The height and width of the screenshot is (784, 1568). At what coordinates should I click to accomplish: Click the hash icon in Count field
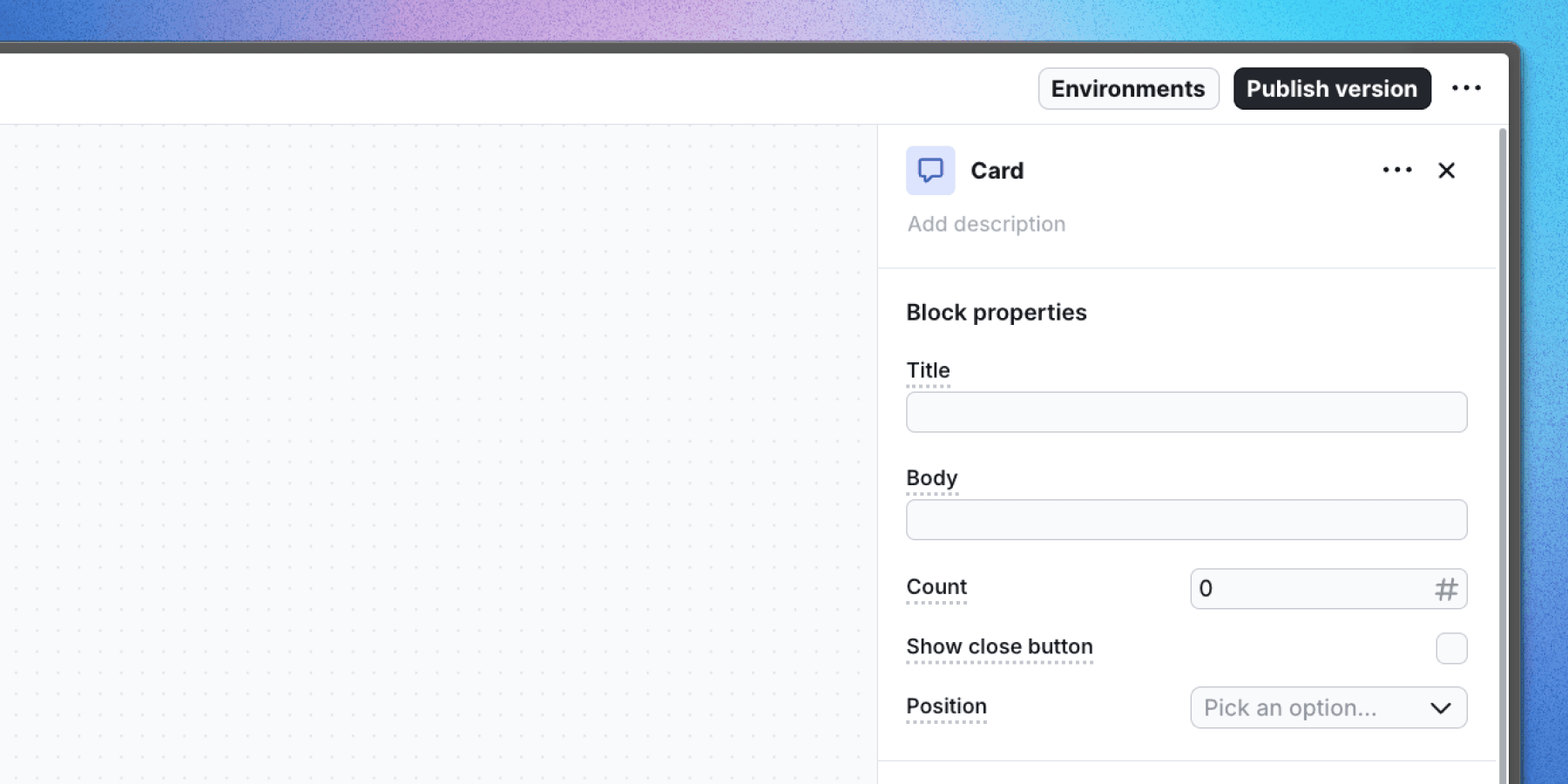click(x=1446, y=590)
